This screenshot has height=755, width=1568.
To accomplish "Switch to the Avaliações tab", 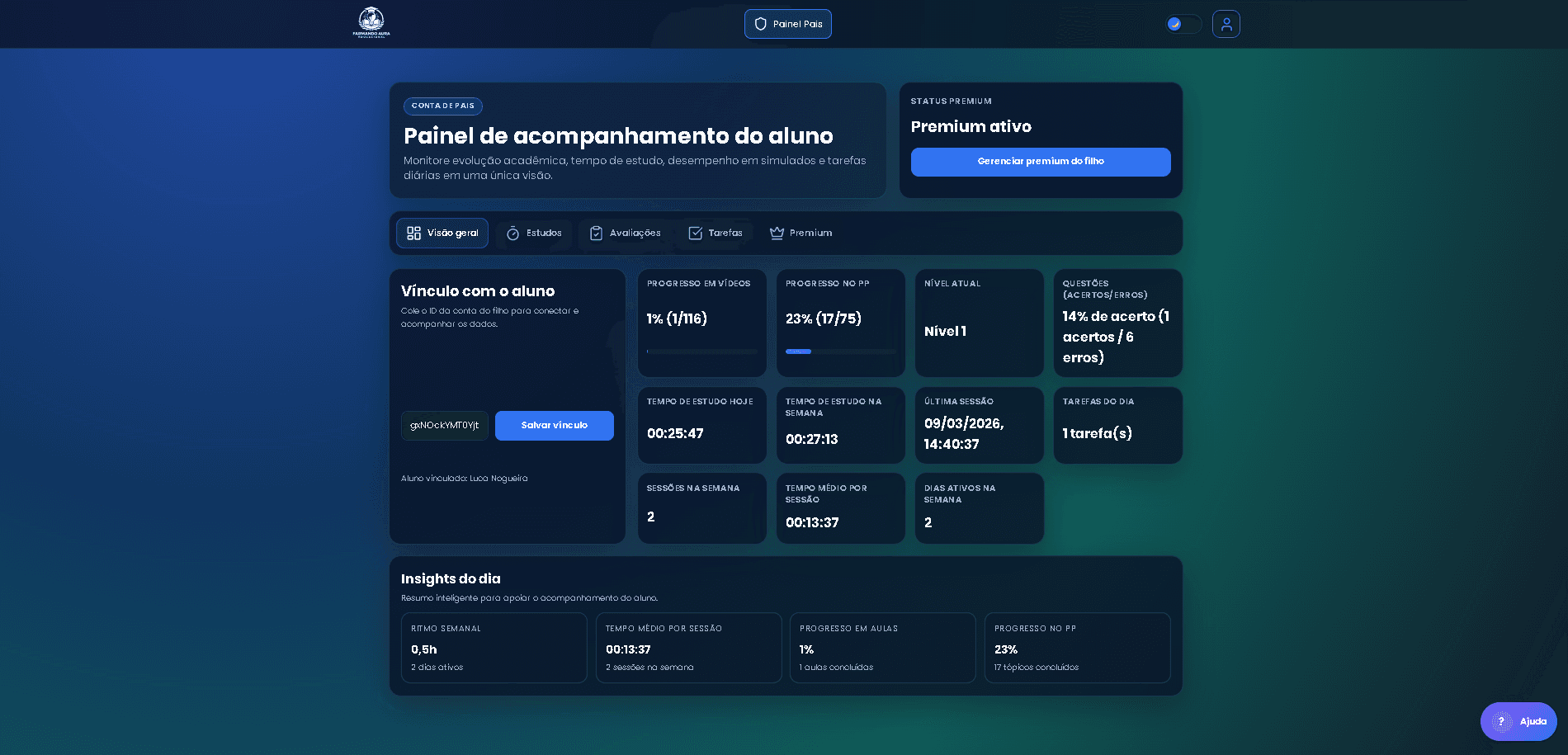I will 626,233.
